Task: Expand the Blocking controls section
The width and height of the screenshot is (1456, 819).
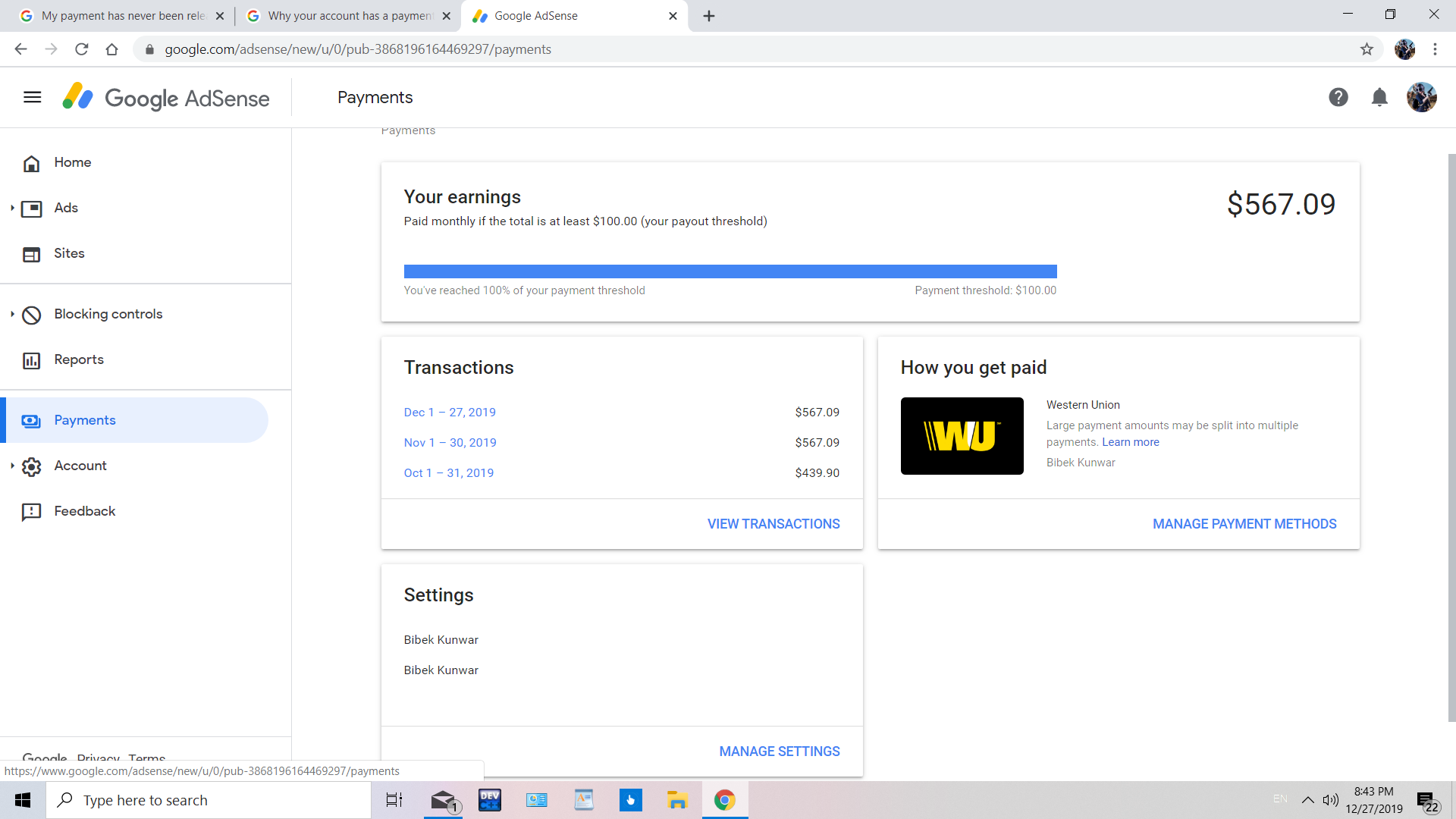Action: point(12,314)
